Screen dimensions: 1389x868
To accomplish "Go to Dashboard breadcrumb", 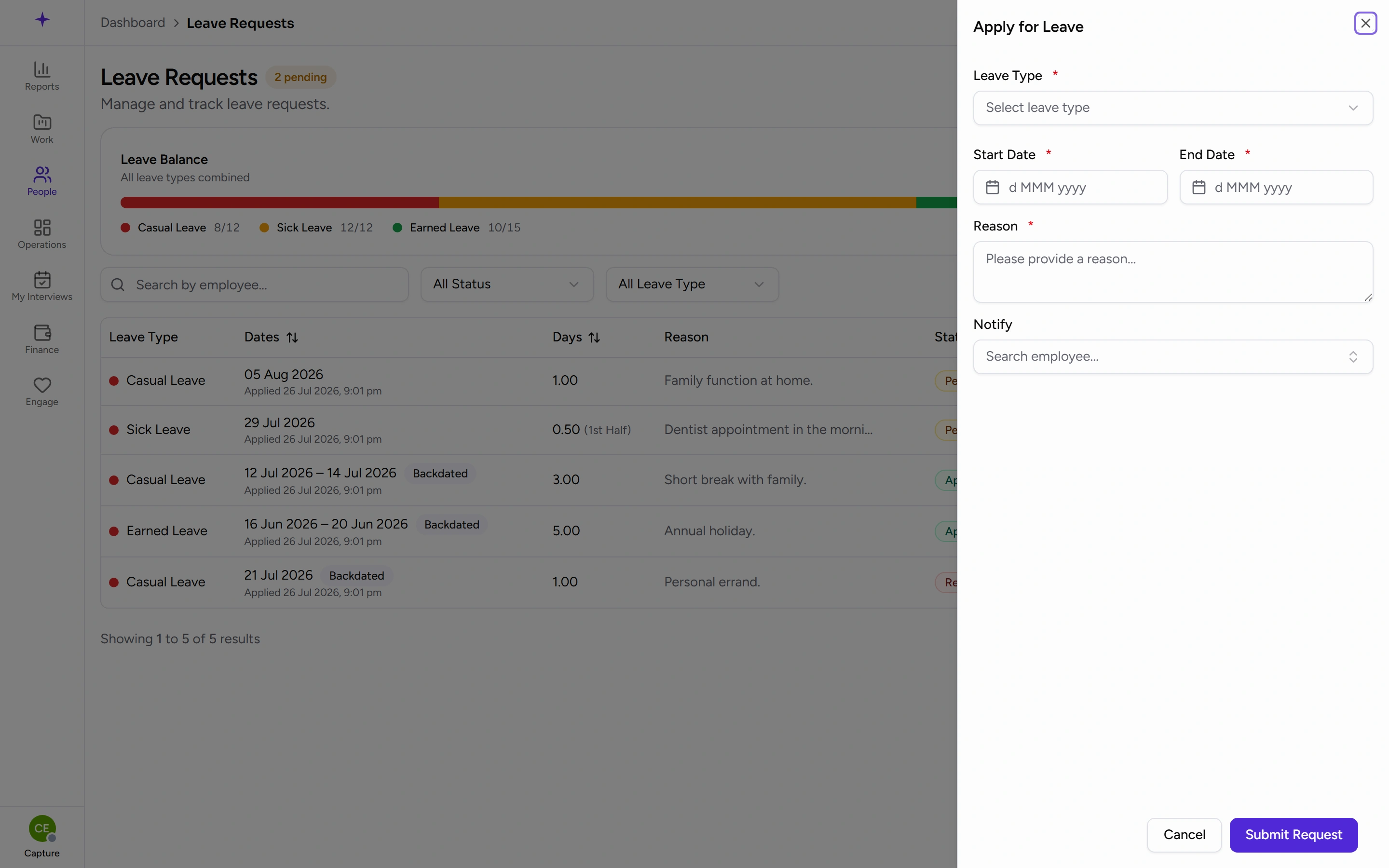I will (133, 23).
